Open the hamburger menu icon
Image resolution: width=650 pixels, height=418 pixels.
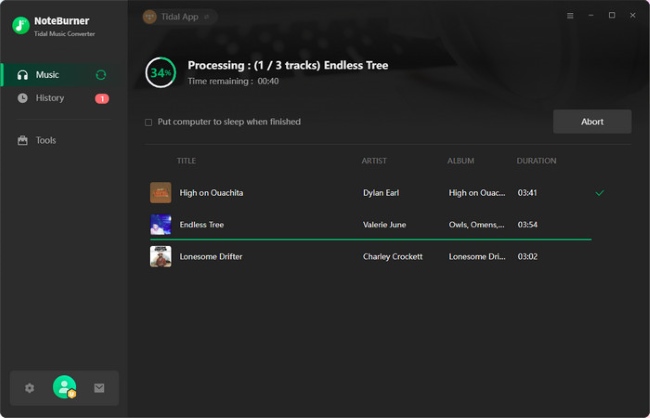point(570,16)
